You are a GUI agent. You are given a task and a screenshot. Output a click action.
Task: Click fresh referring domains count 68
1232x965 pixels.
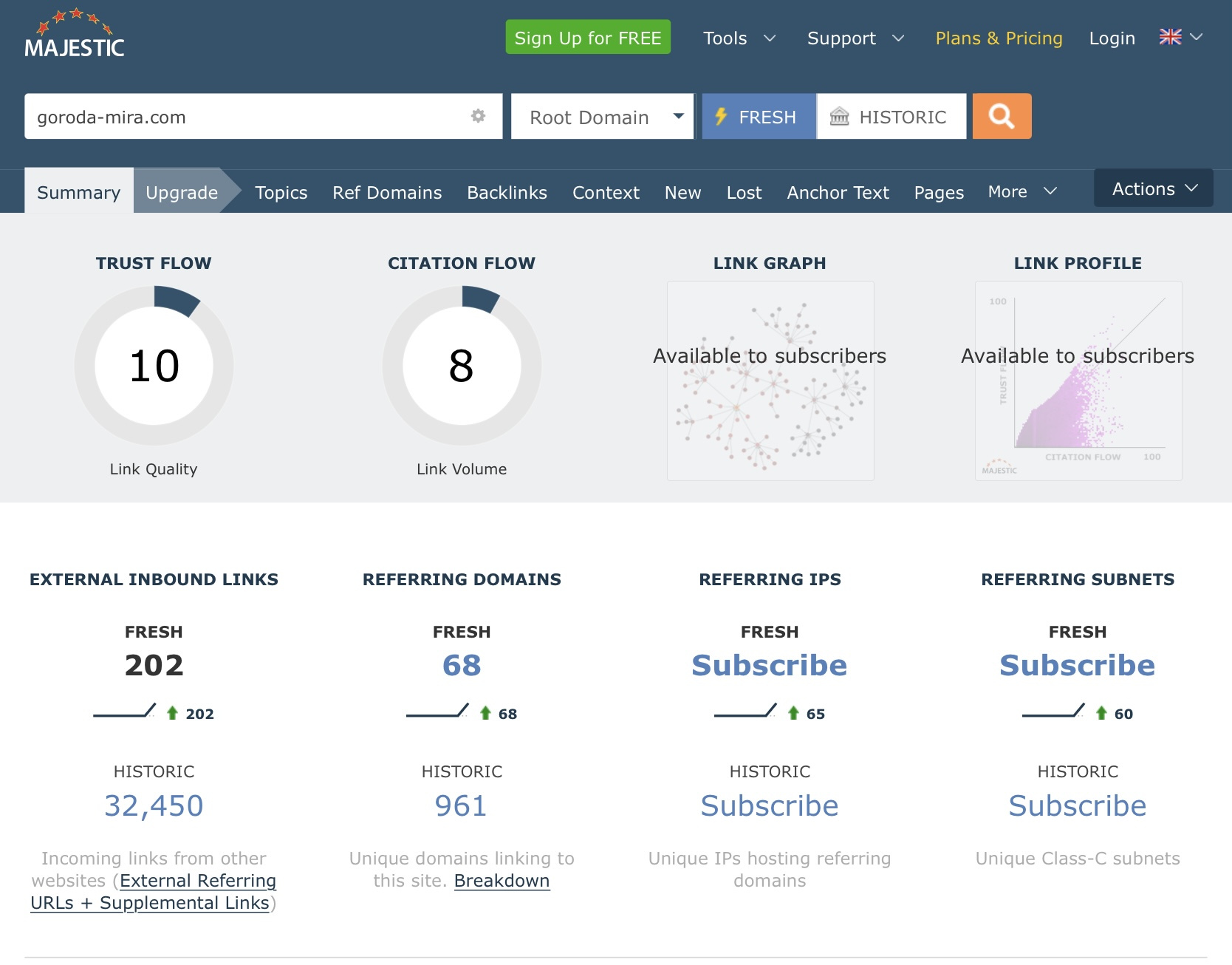[x=462, y=665]
